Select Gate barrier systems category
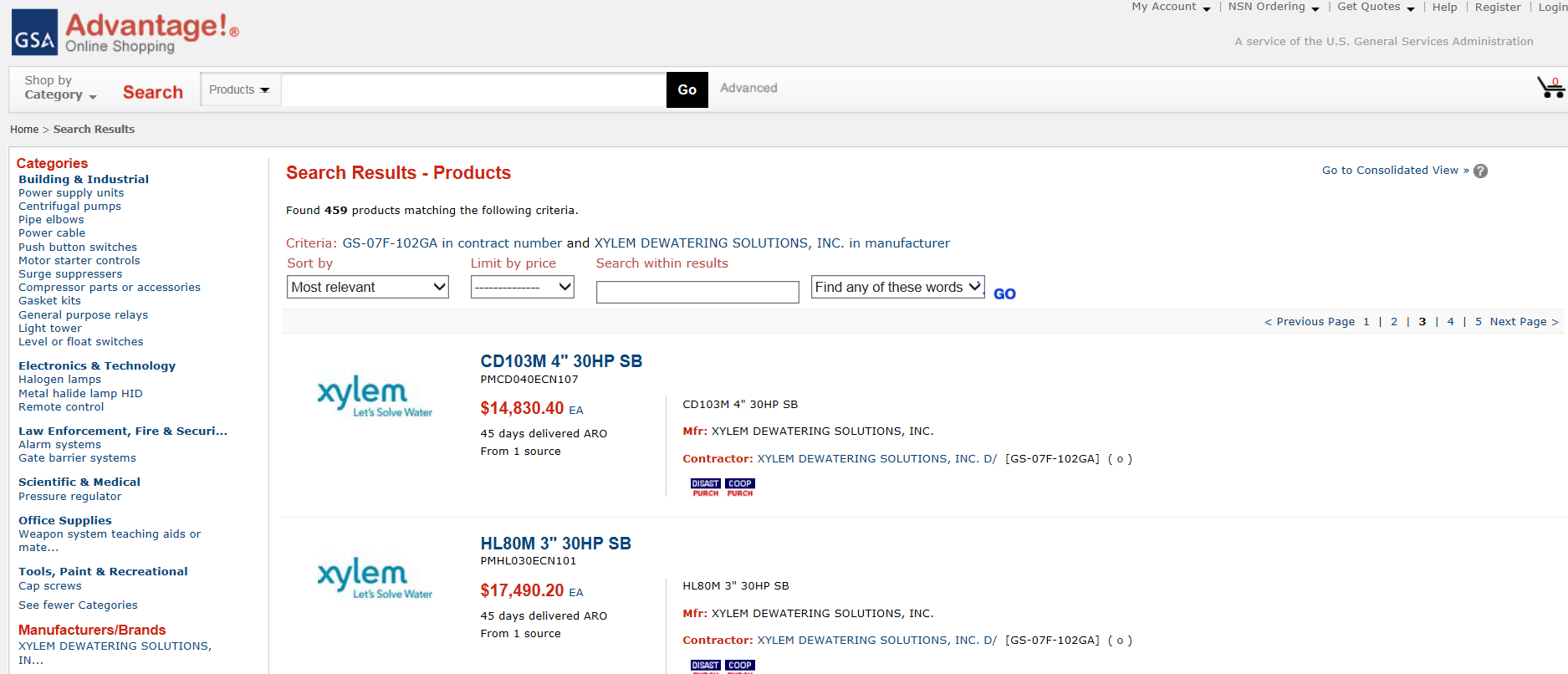Viewport: 1568px width, 674px height. click(77, 457)
